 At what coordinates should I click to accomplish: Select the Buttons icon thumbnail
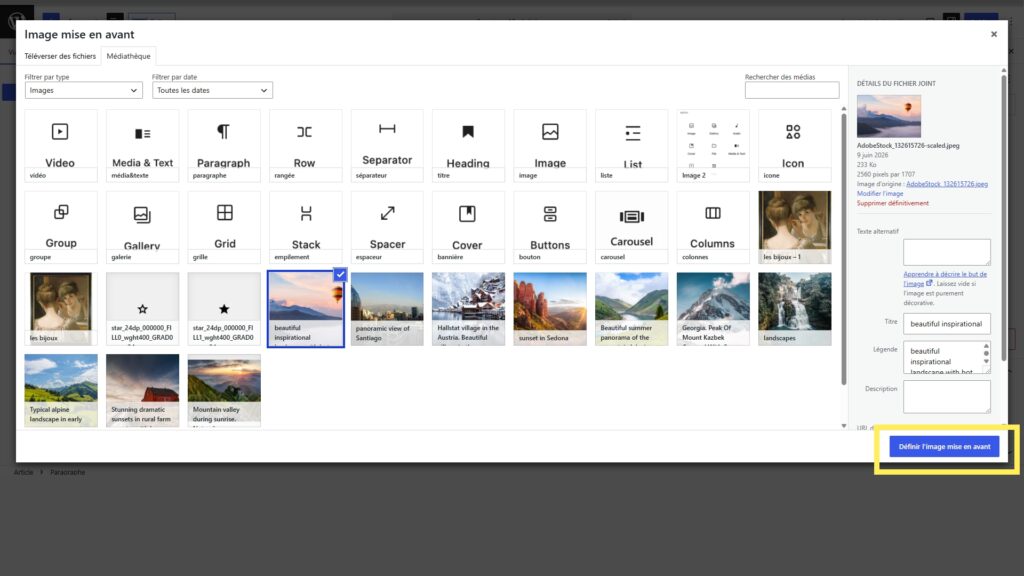click(x=550, y=227)
